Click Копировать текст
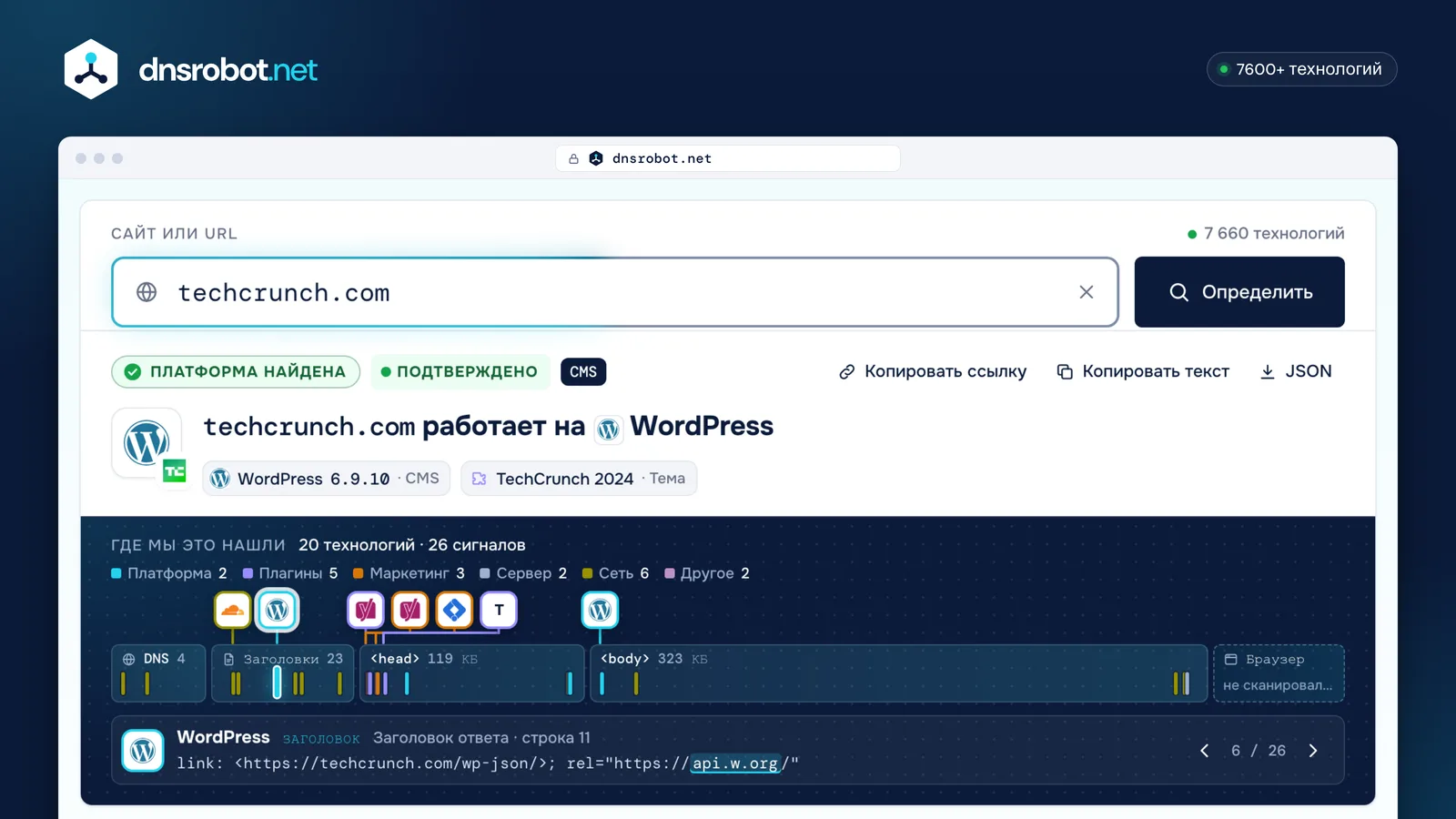The image size is (1456, 819). click(x=1143, y=371)
